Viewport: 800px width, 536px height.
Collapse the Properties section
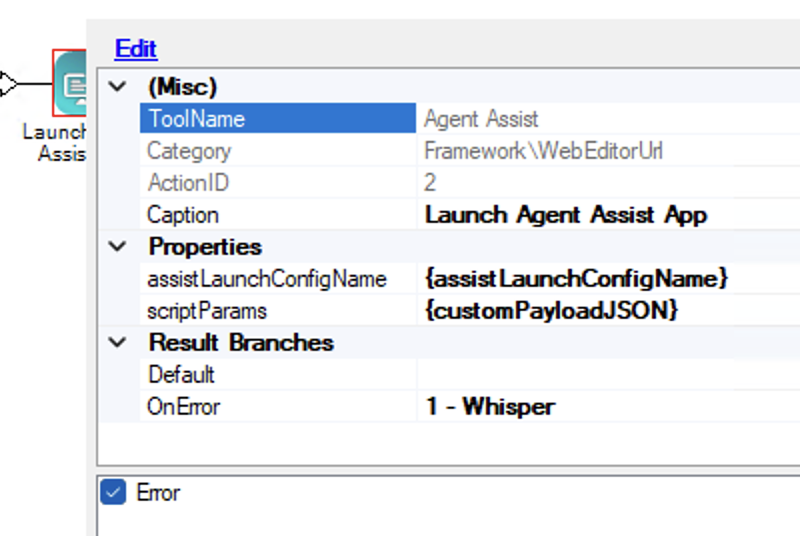(x=117, y=246)
